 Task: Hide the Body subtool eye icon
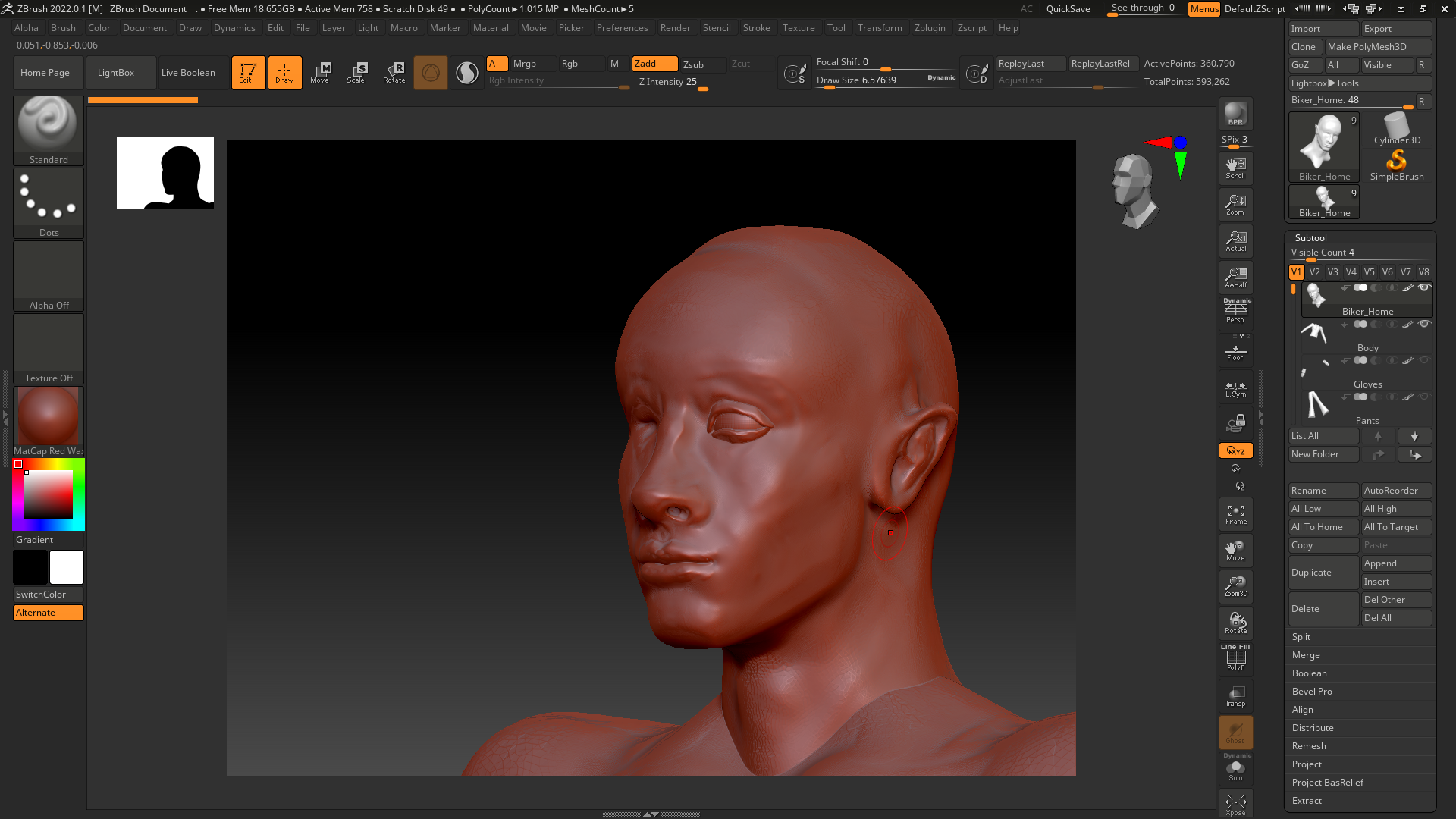pos(1424,325)
